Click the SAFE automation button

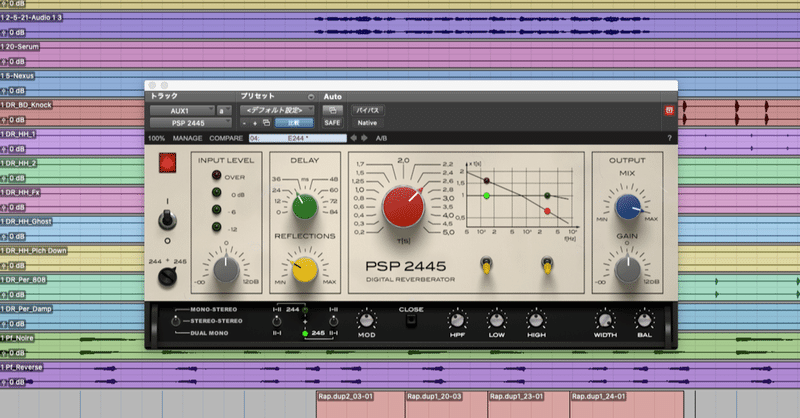332,123
